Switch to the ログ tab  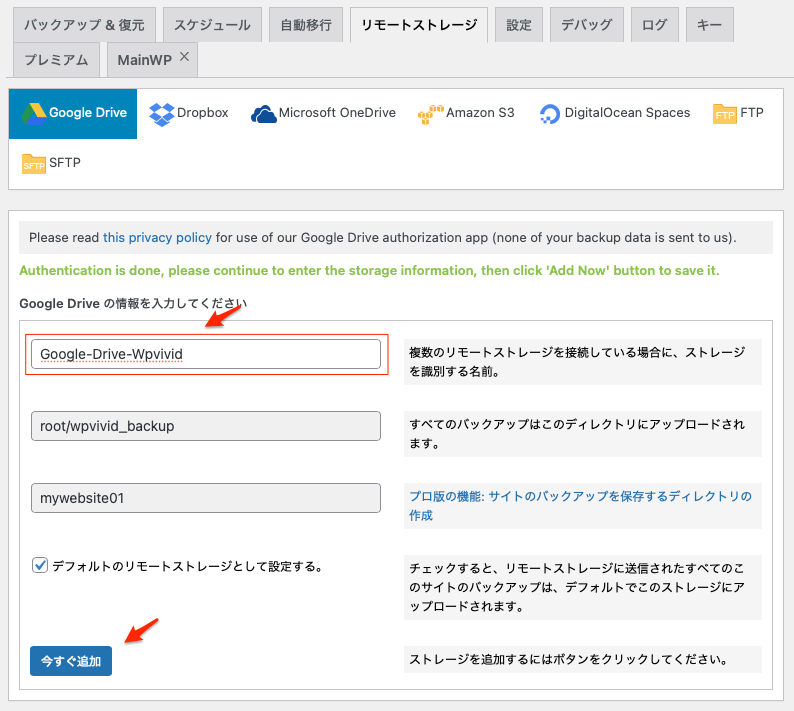654,25
